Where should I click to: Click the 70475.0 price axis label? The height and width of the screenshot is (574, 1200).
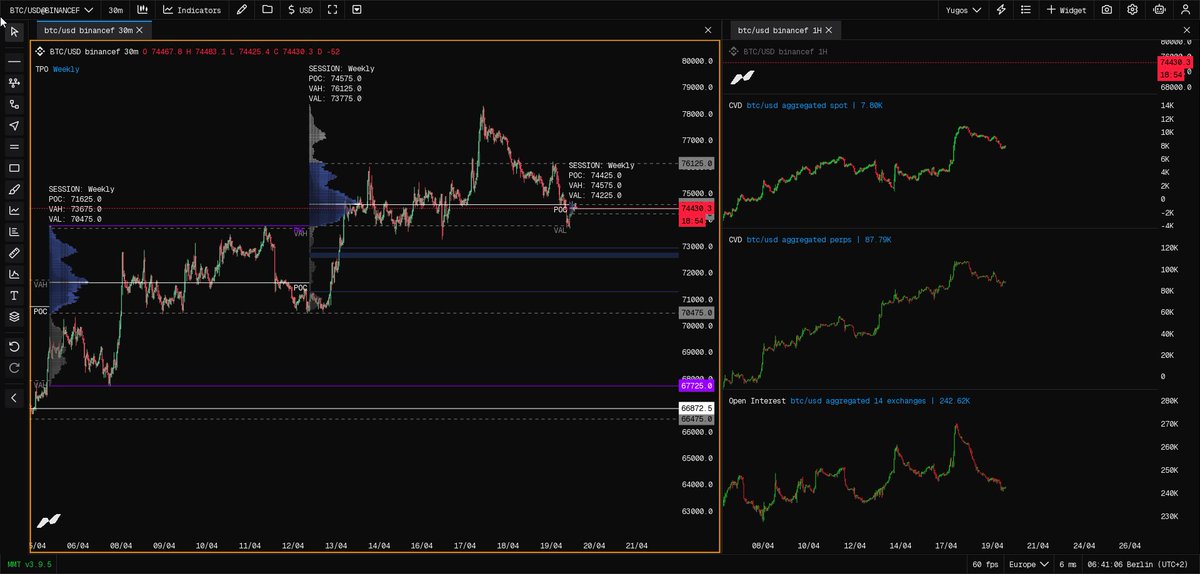click(695, 312)
